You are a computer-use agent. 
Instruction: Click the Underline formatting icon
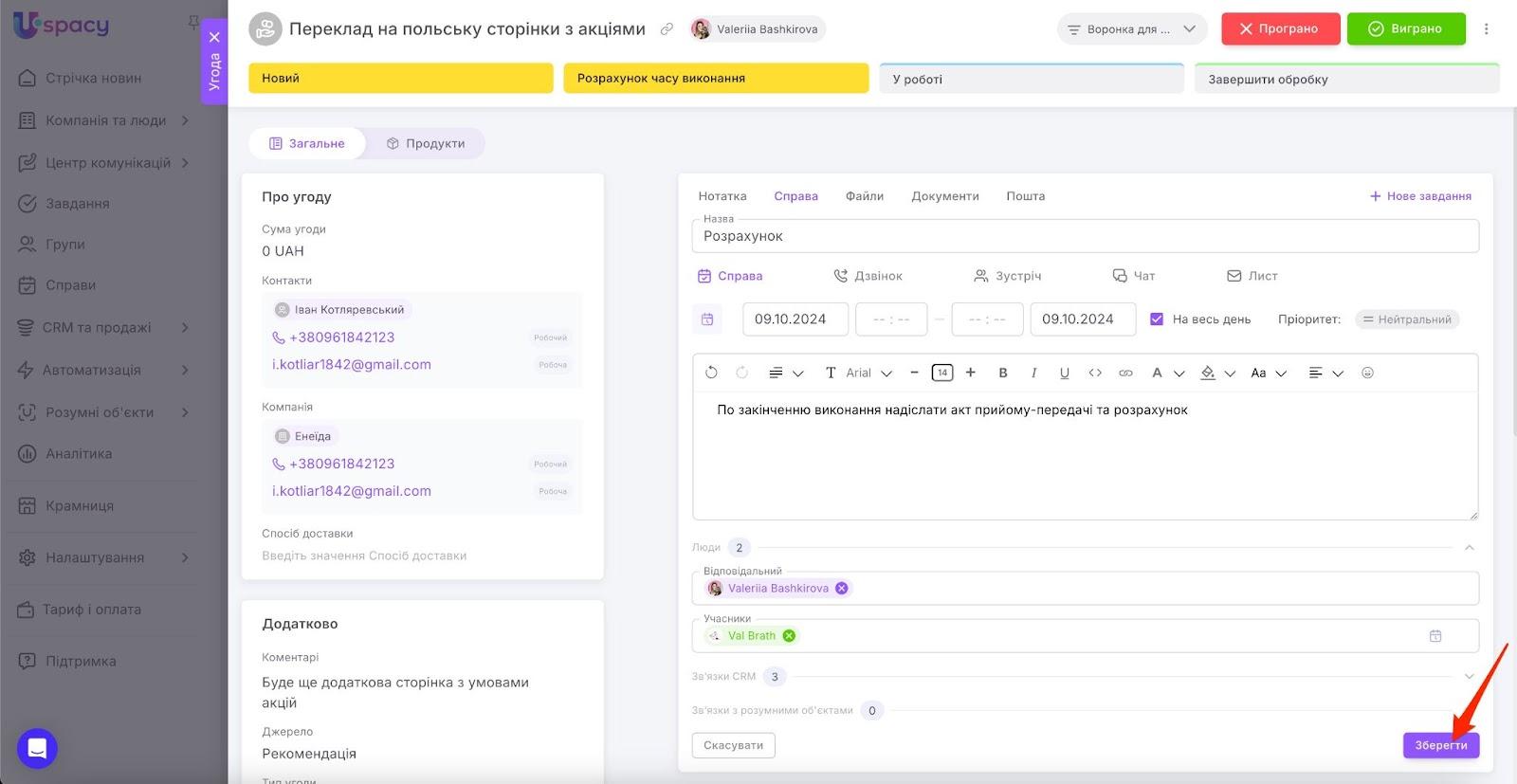[1064, 373]
